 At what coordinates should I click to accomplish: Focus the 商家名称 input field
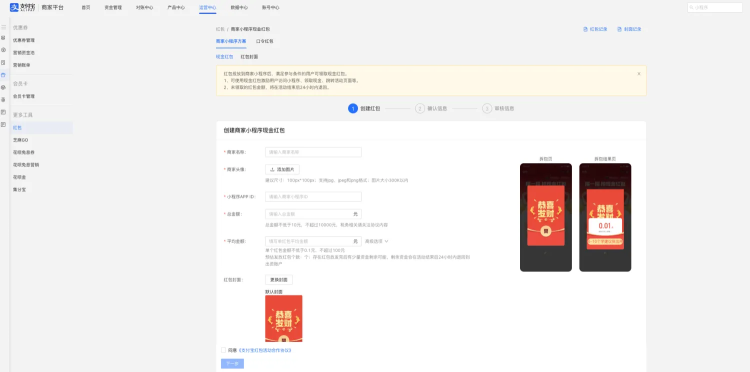313,152
